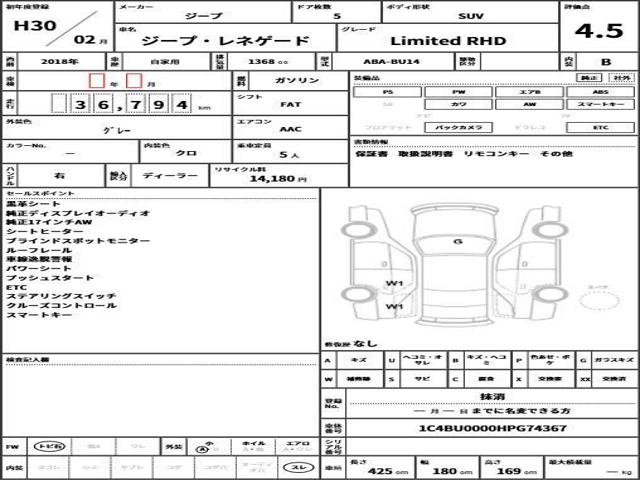This screenshot has width=640, height=480.
Task: Select the recycle fee 14,180 円
Action: pyautogui.click(x=278, y=178)
